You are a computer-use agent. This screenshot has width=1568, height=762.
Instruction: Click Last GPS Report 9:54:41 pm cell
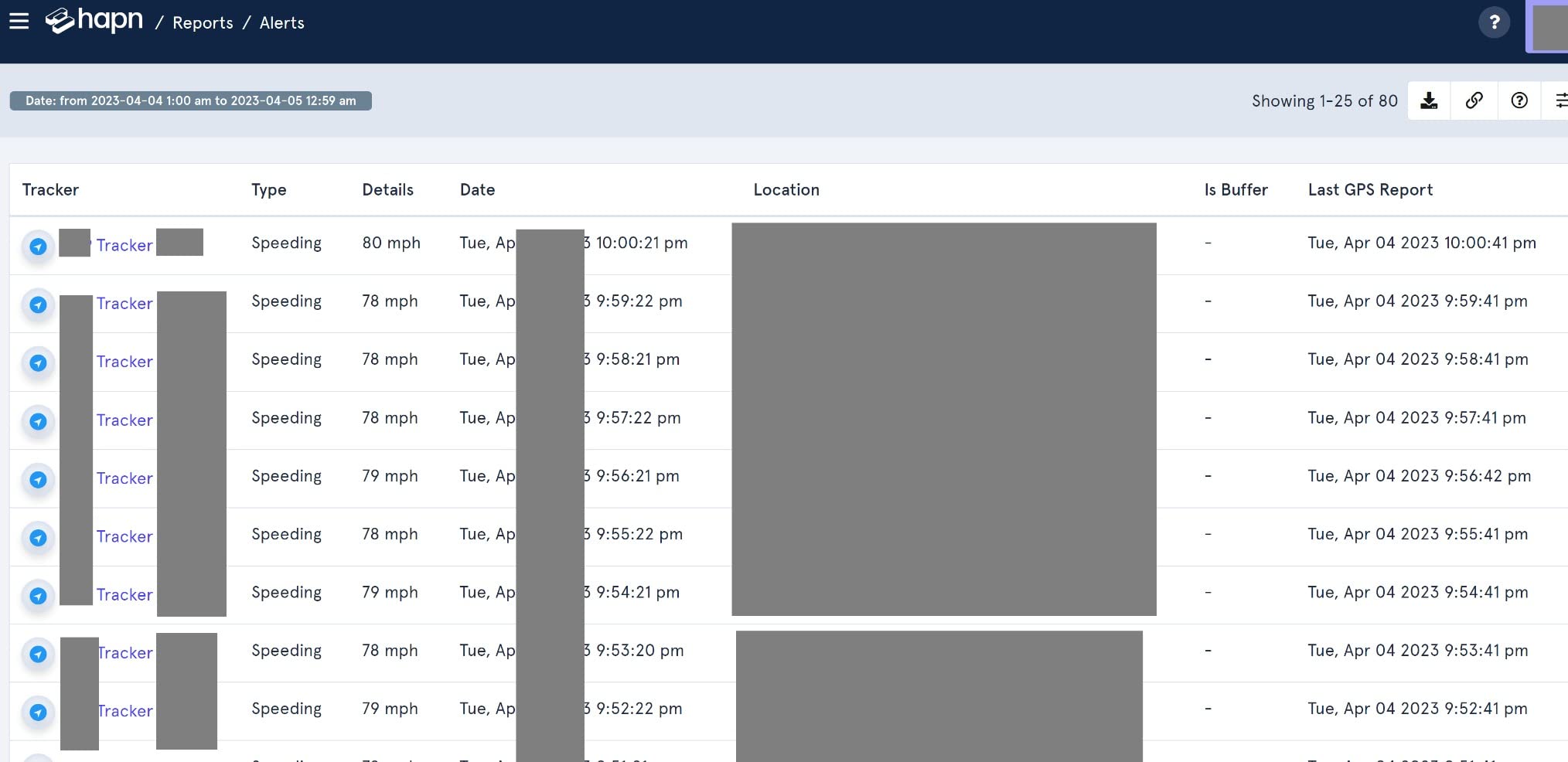(x=1418, y=593)
